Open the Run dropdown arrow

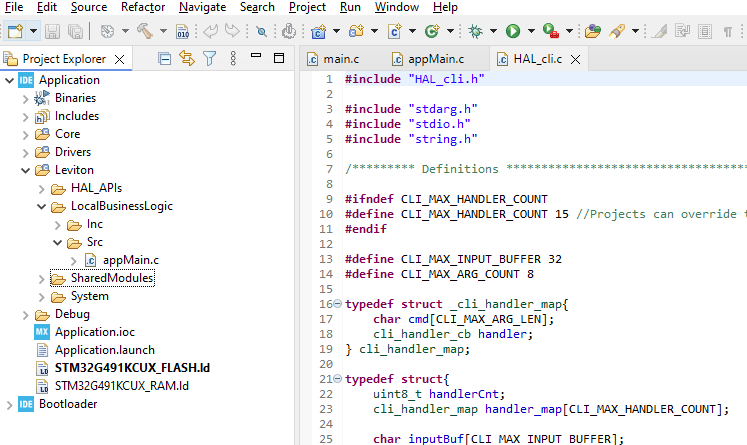(x=531, y=31)
